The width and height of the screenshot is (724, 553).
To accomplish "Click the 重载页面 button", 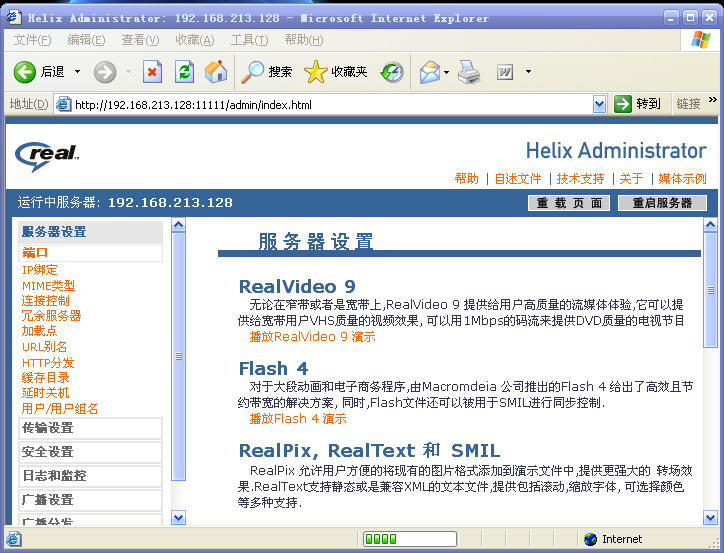I will point(569,203).
